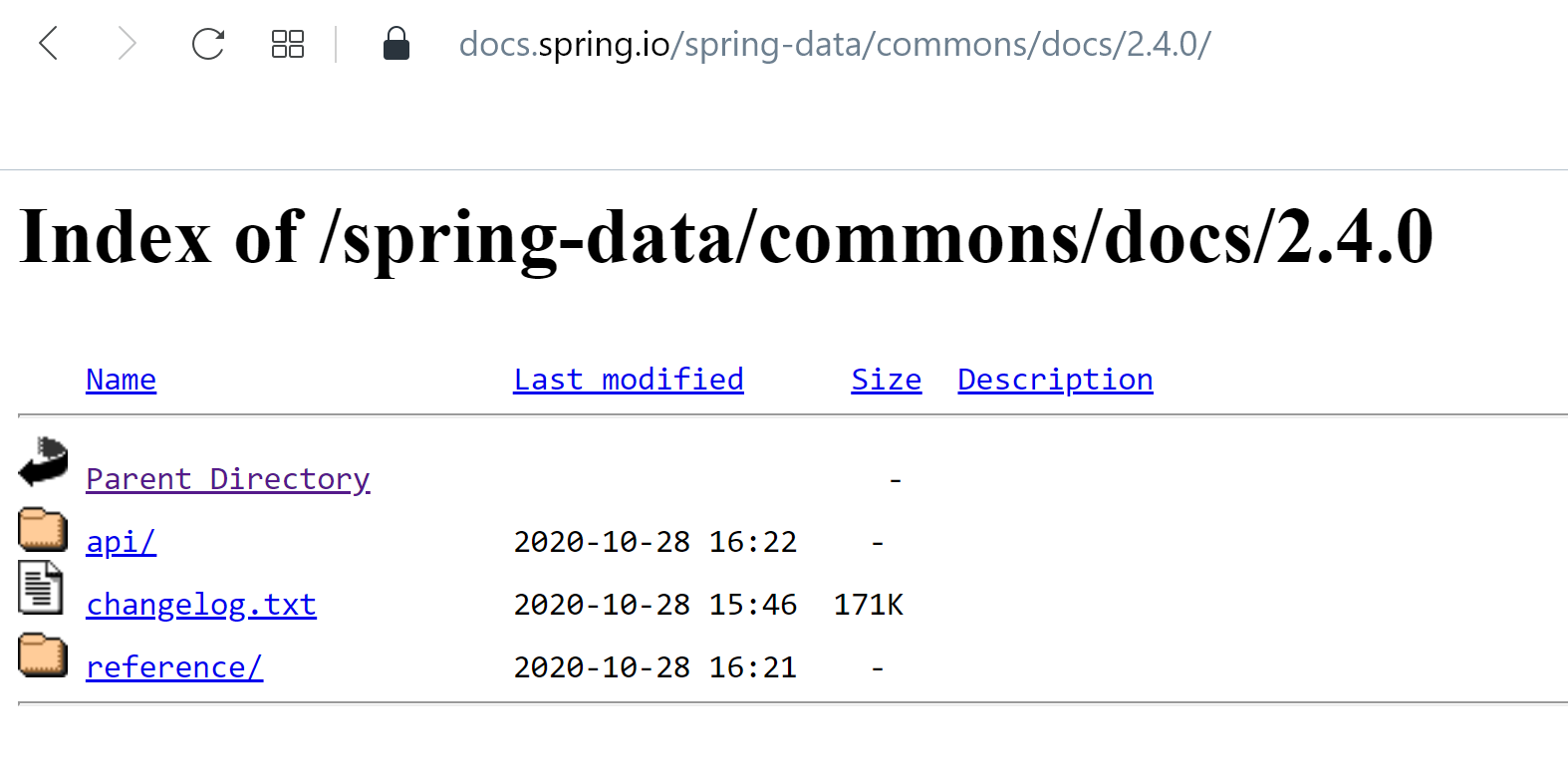Open the tab overview grid icon

tap(287, 44)
